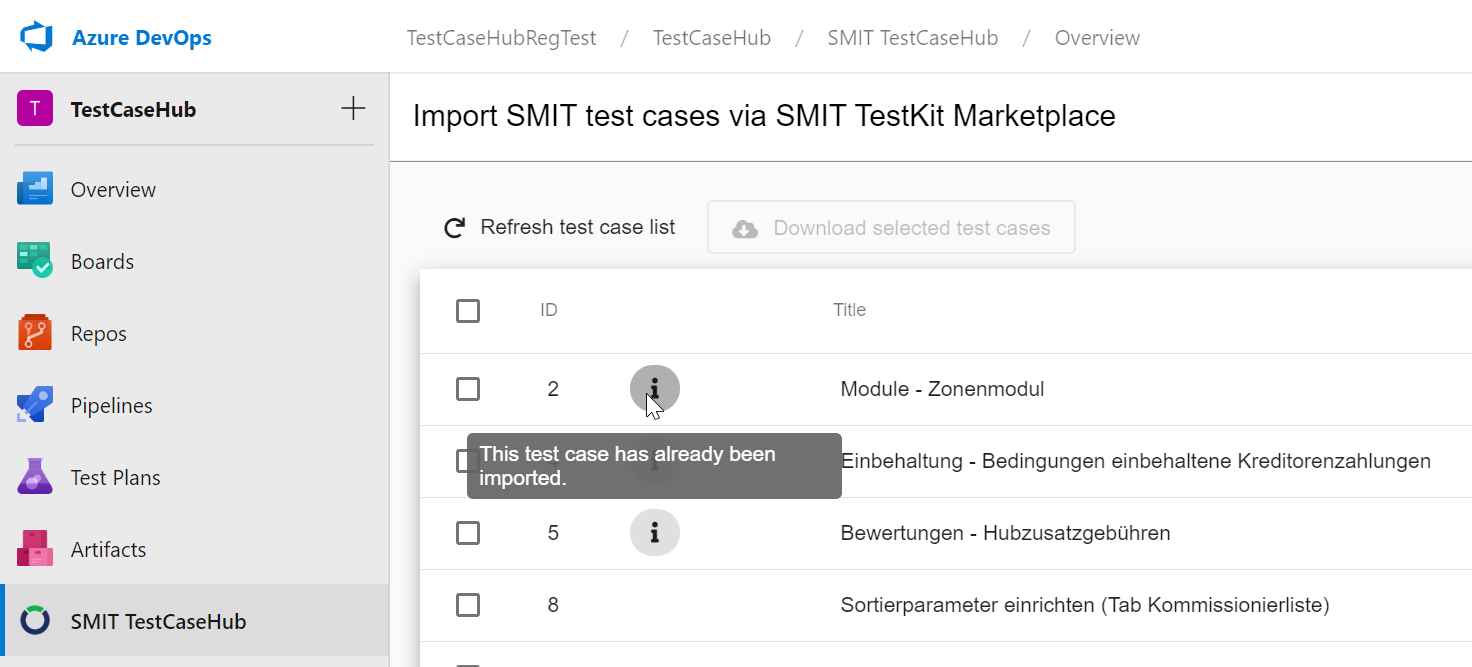Click the Azure DevOps logo icon
This screenshot has width=1472, height=667.
[x=36, y=38]
